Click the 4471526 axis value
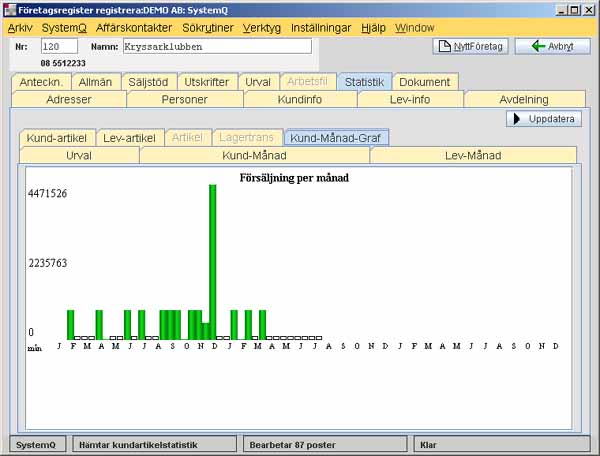This screenshot has height=456, width=600. pos(47,194)
